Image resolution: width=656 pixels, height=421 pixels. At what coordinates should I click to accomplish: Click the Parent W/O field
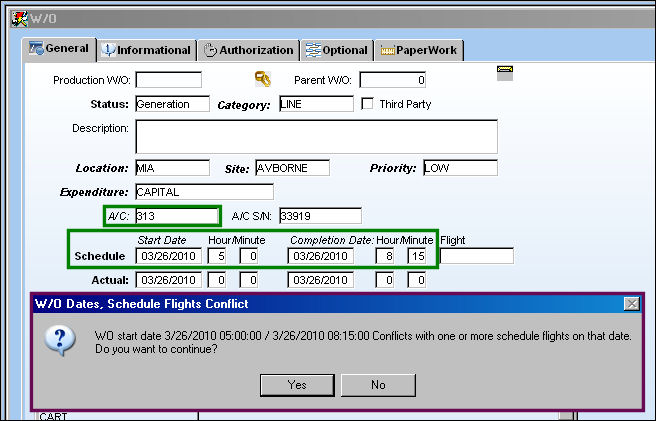[x=392, y=80]
